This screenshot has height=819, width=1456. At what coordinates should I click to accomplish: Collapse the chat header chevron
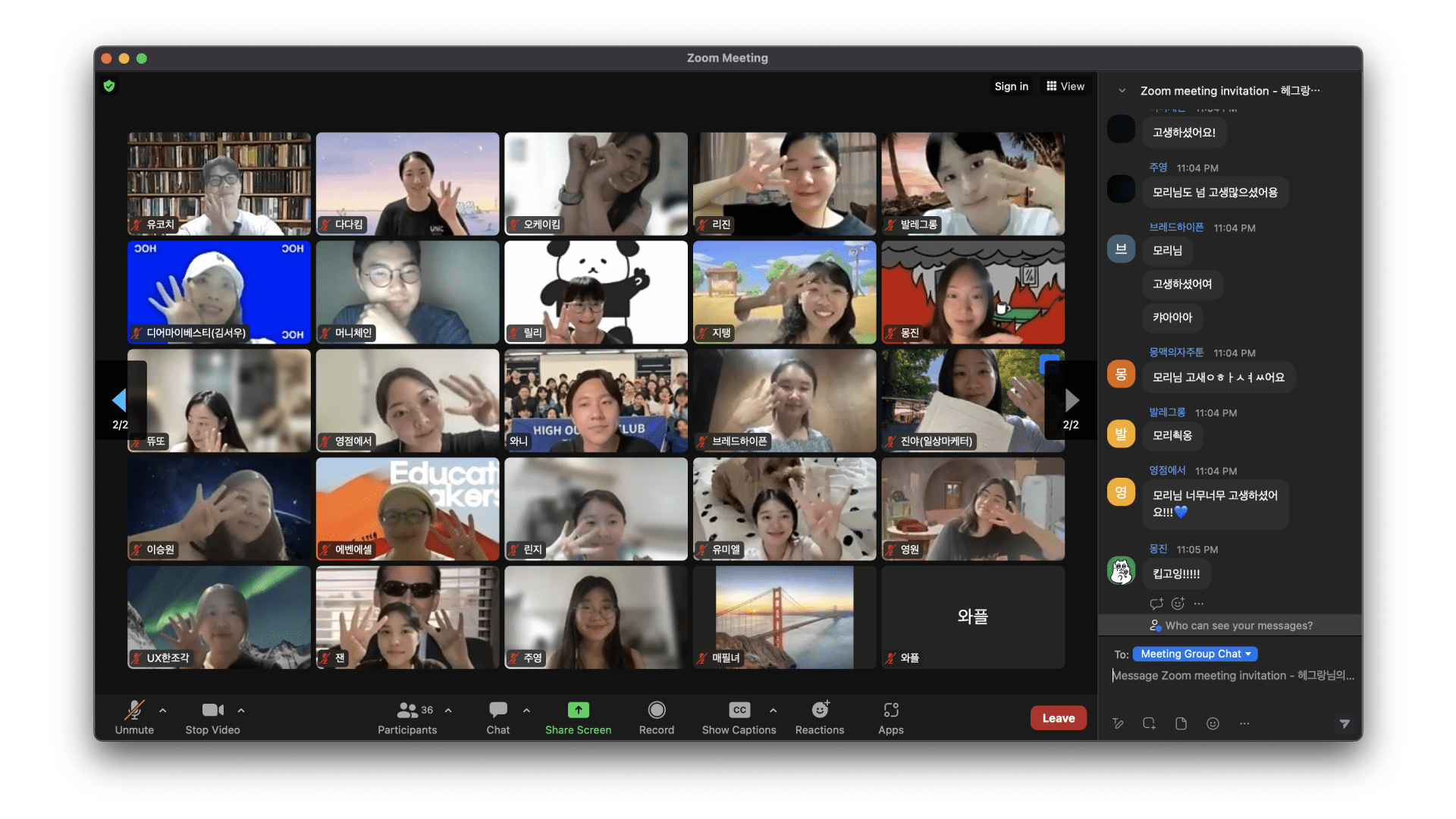click(1122, 91)
